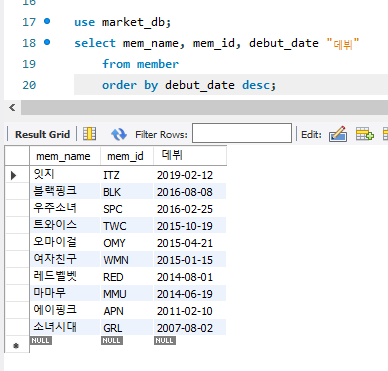
Task: Click the mem_name column header
Action: (65, 156)
